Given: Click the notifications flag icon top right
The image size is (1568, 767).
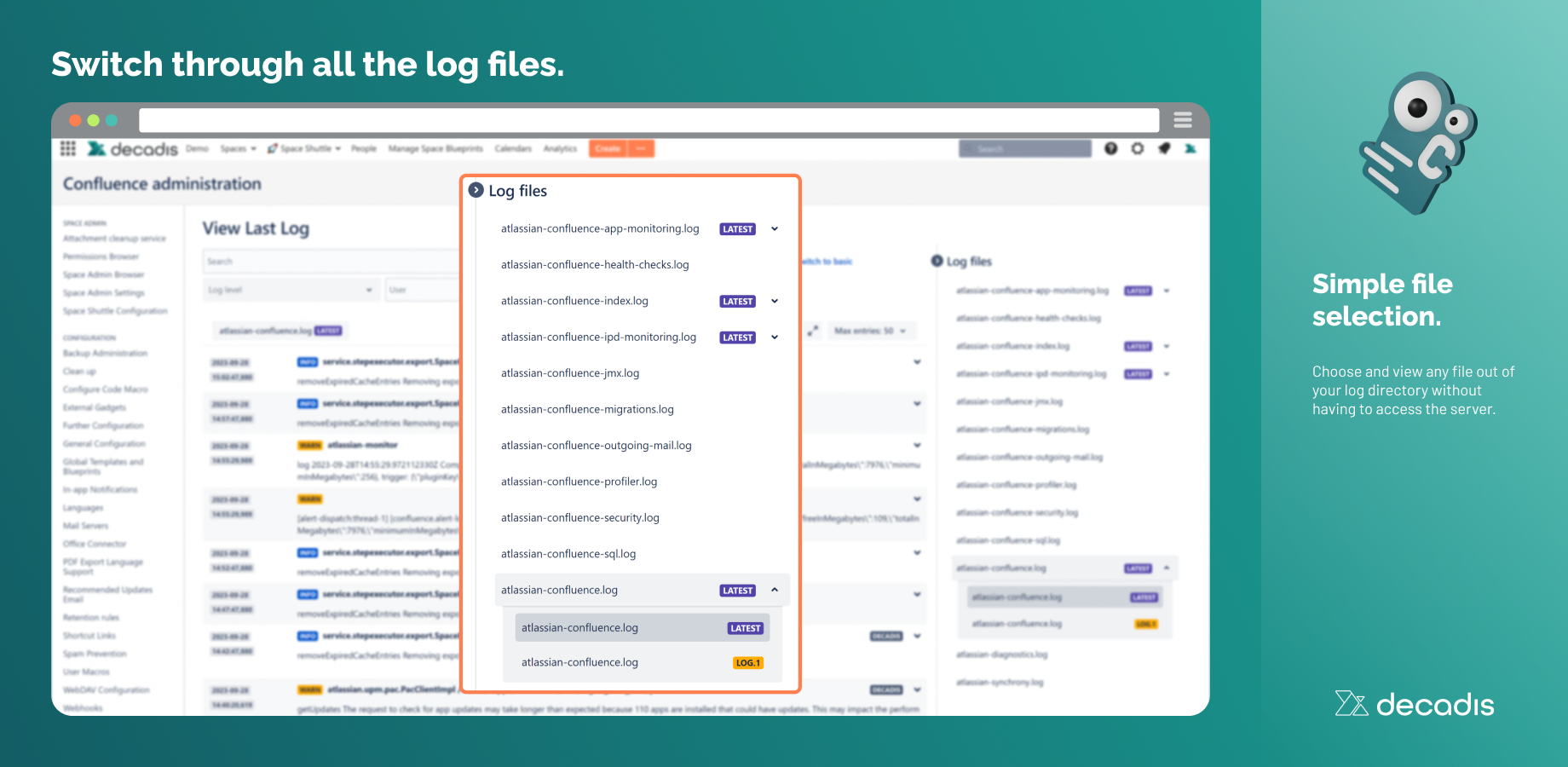Looking at the screenshot, I should 1165,148.
